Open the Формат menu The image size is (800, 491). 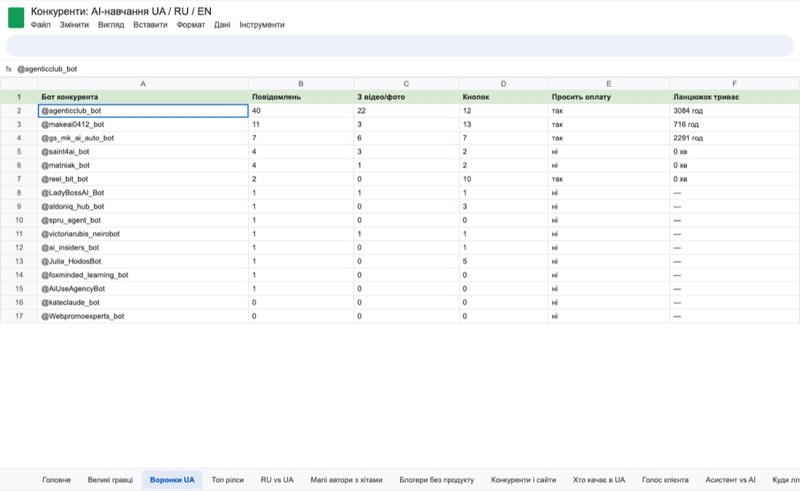(x=191, y=24)
